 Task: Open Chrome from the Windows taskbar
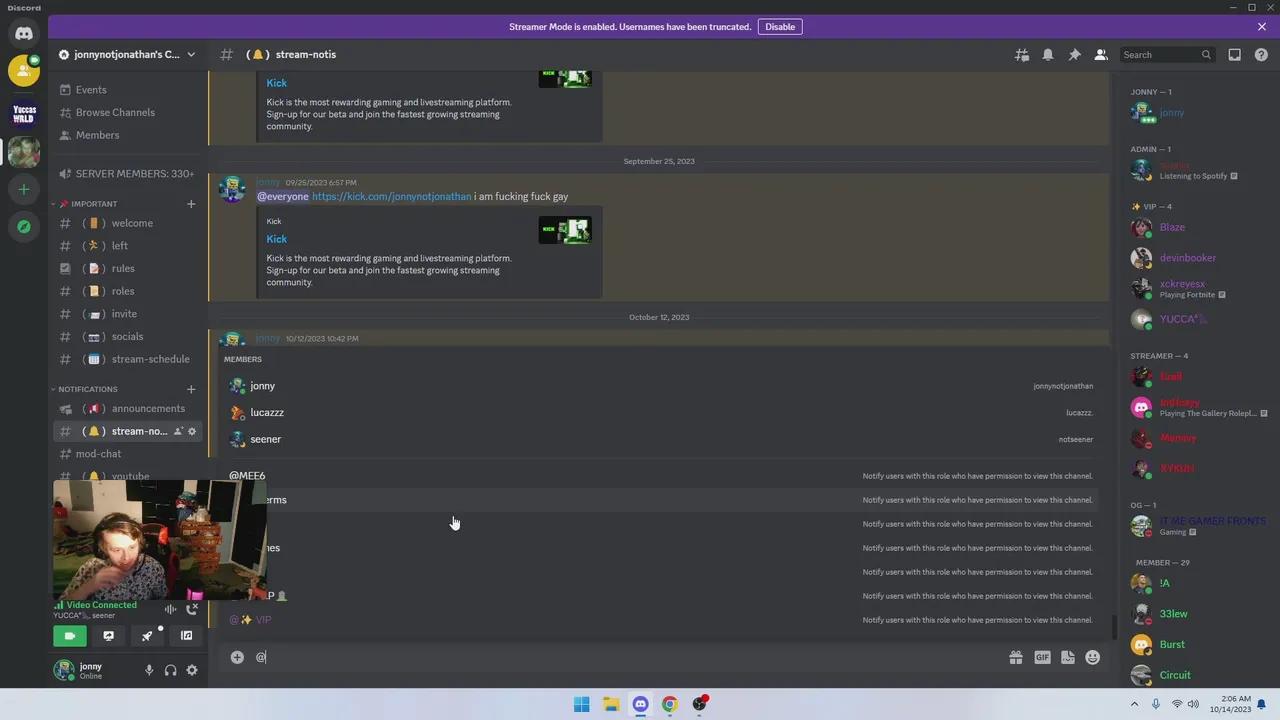coord(670,704)
